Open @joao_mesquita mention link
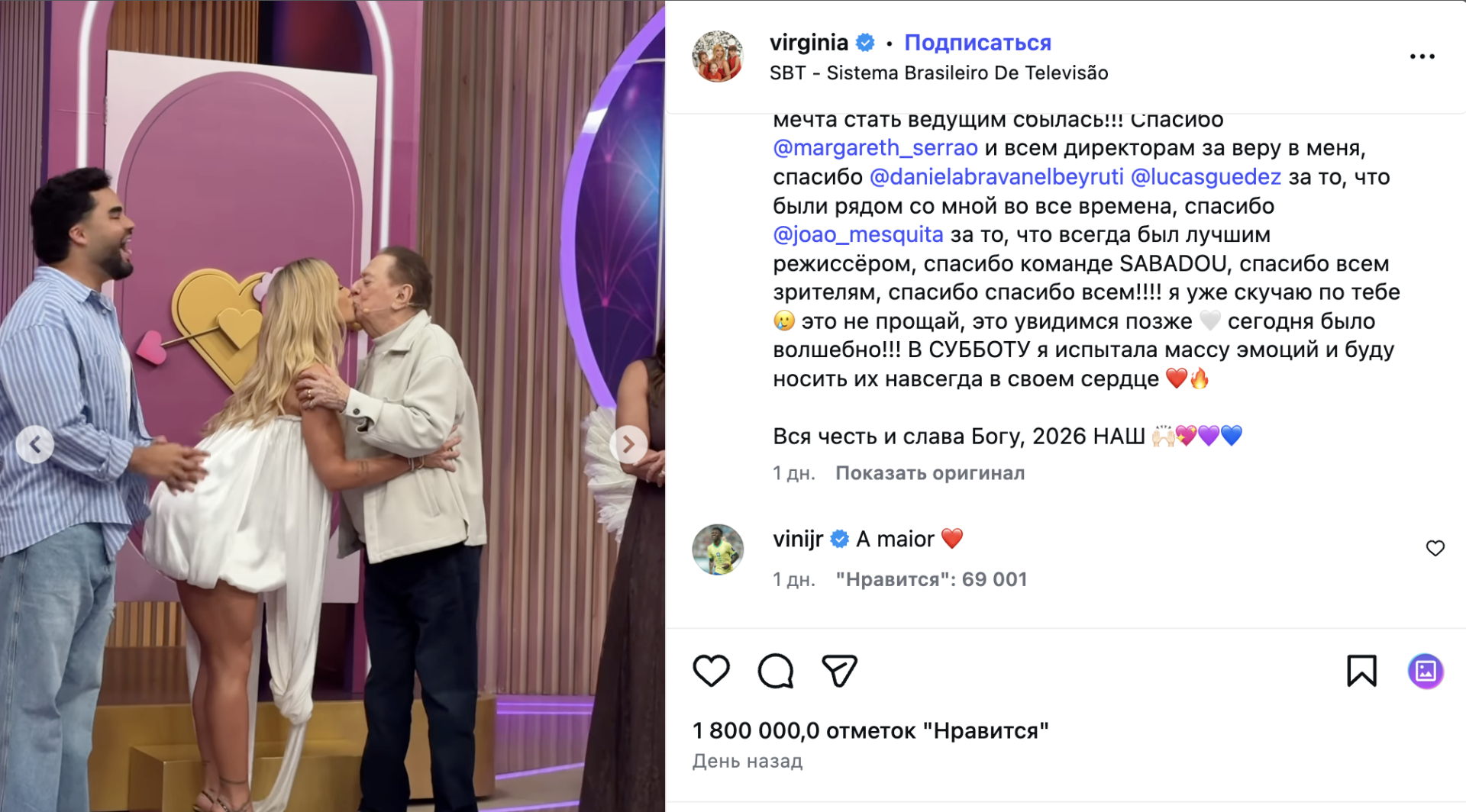 [858, 235]
